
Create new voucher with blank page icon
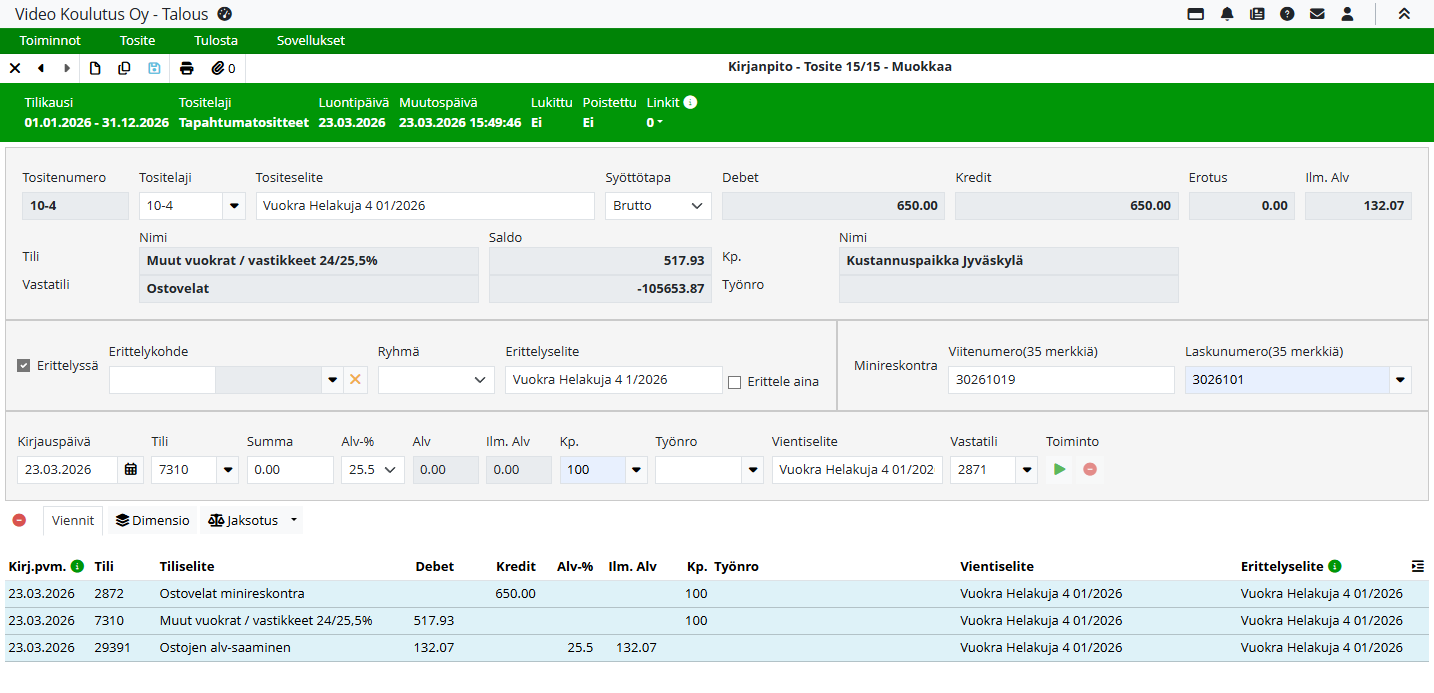(96, 69)
